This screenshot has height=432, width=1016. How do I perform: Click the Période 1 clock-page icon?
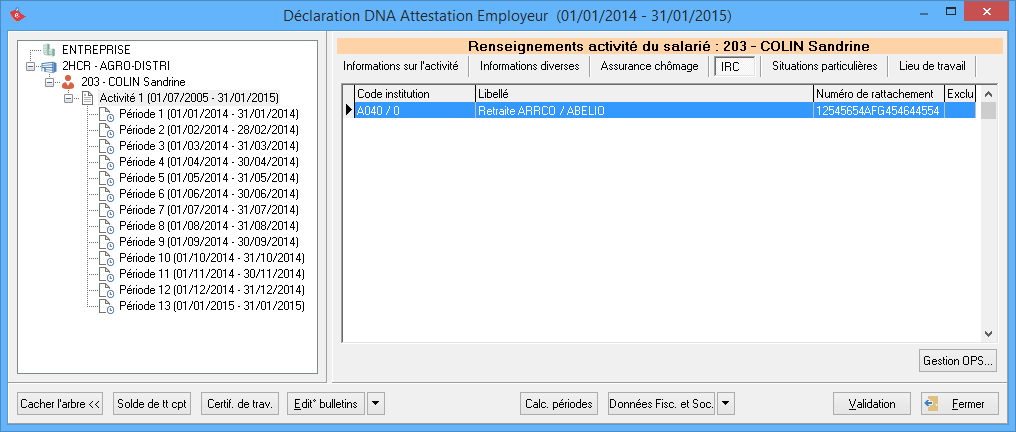coord(106,114)
